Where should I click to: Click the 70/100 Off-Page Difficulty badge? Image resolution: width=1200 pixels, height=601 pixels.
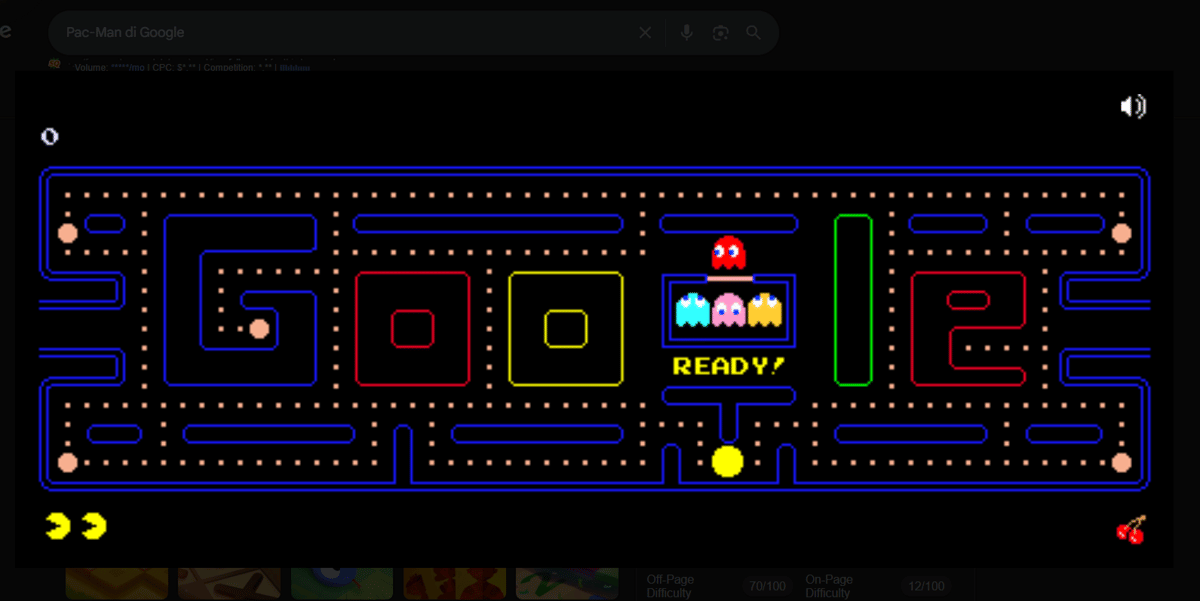(769, 585)
